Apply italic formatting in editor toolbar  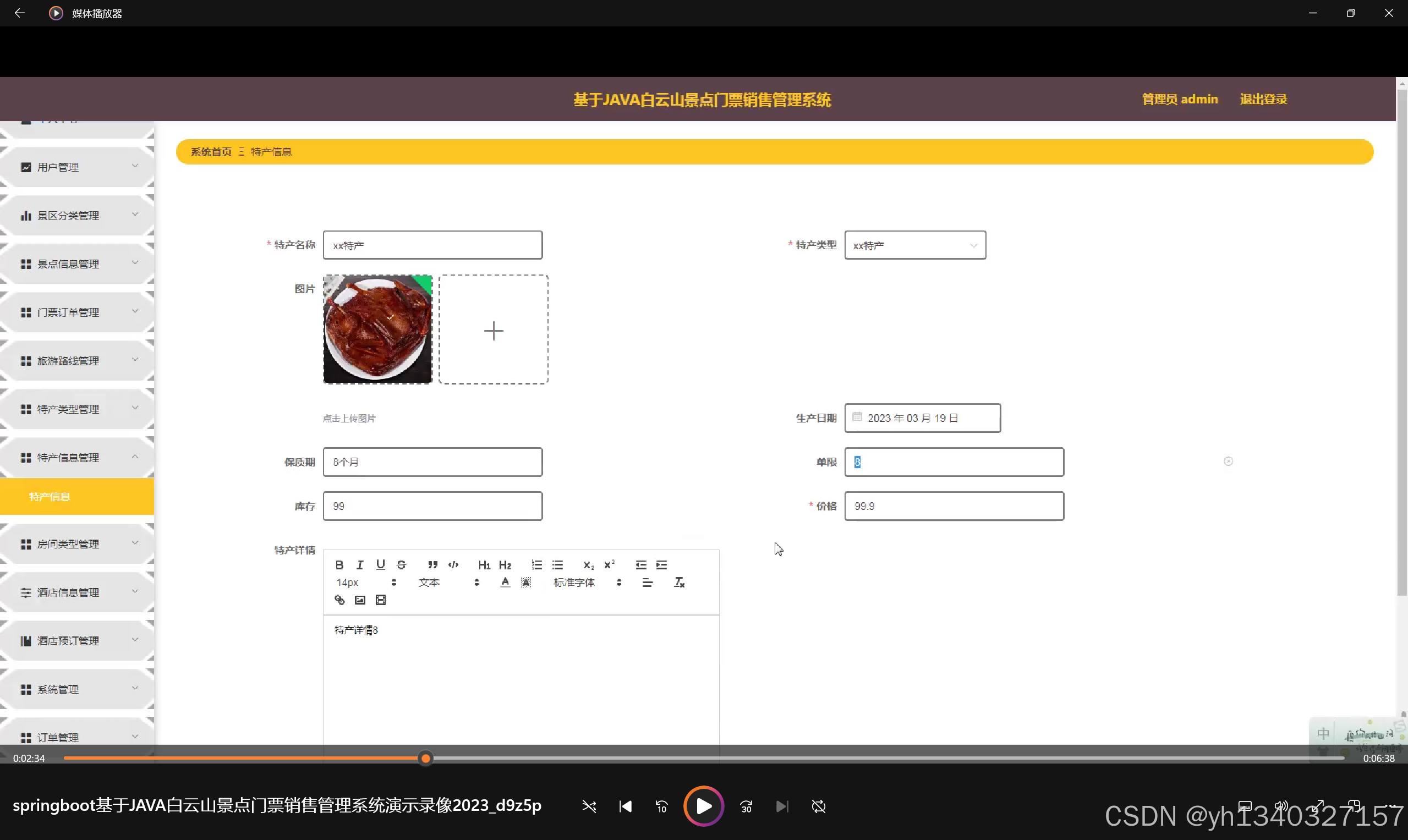pyautogui.click(x=359, y=564)
